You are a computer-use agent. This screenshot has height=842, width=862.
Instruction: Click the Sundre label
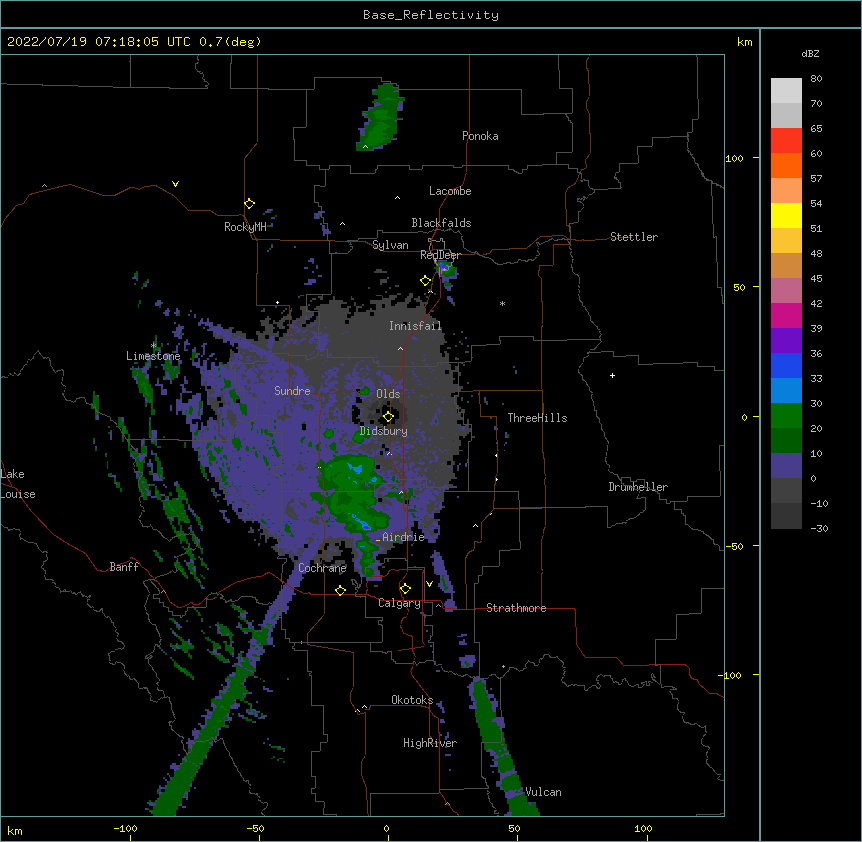point(292,391)
